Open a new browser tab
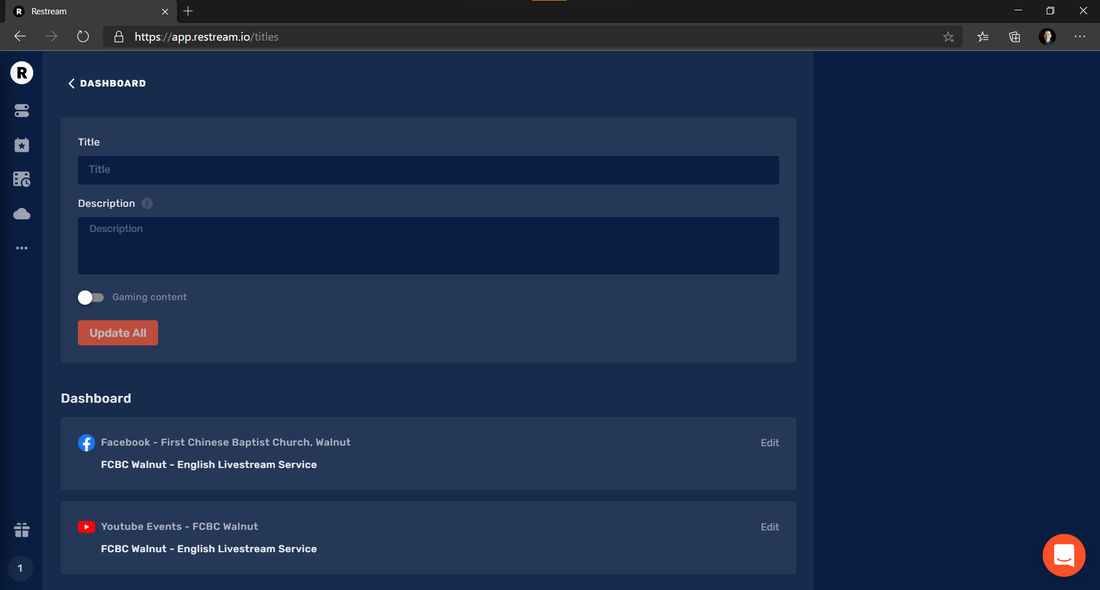This screenshot has width=1100, height=590. pos(188,11)
